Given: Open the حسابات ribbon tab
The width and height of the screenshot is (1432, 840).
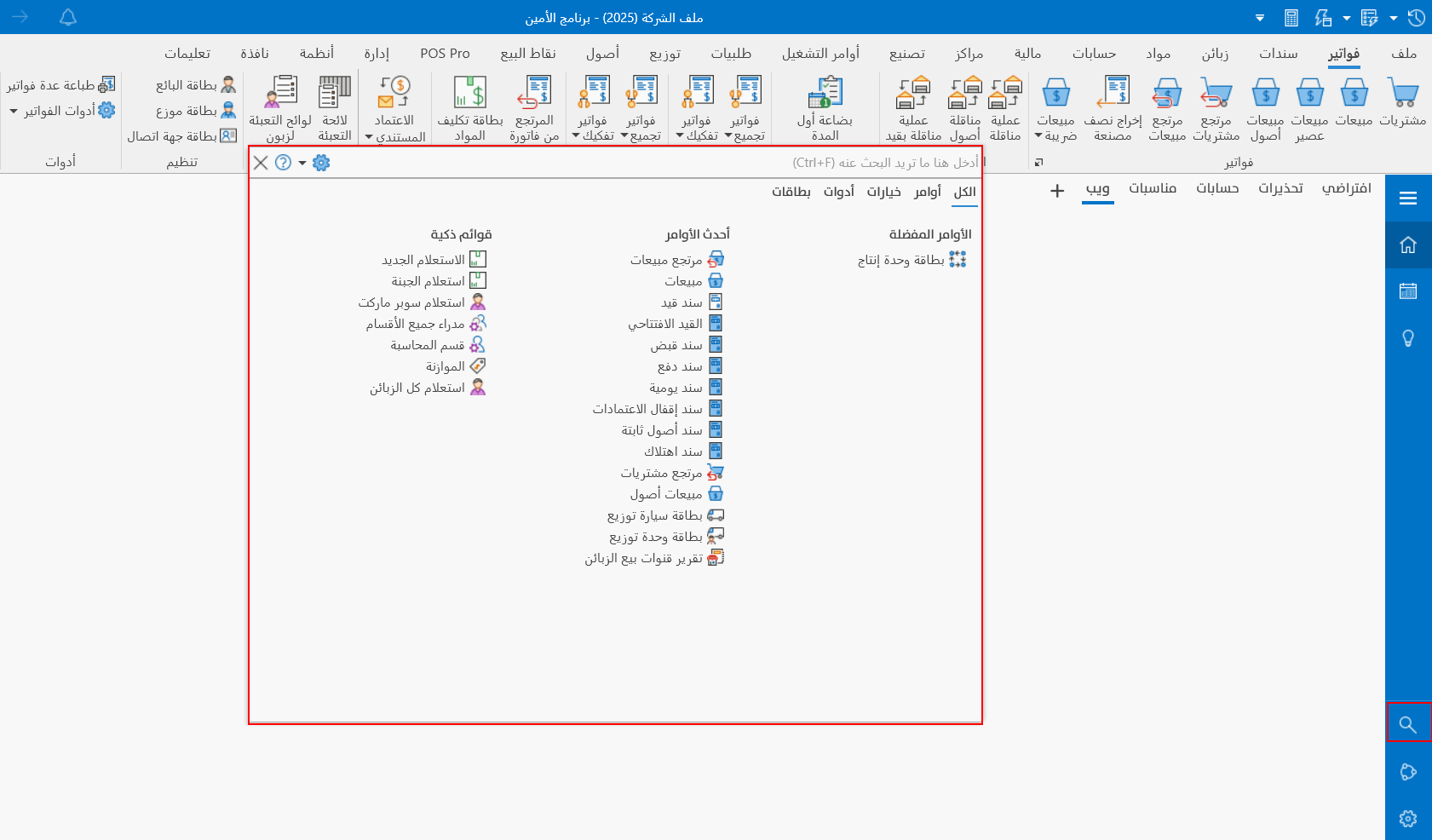Looking at the screenshot, I should coord(1094,54).
